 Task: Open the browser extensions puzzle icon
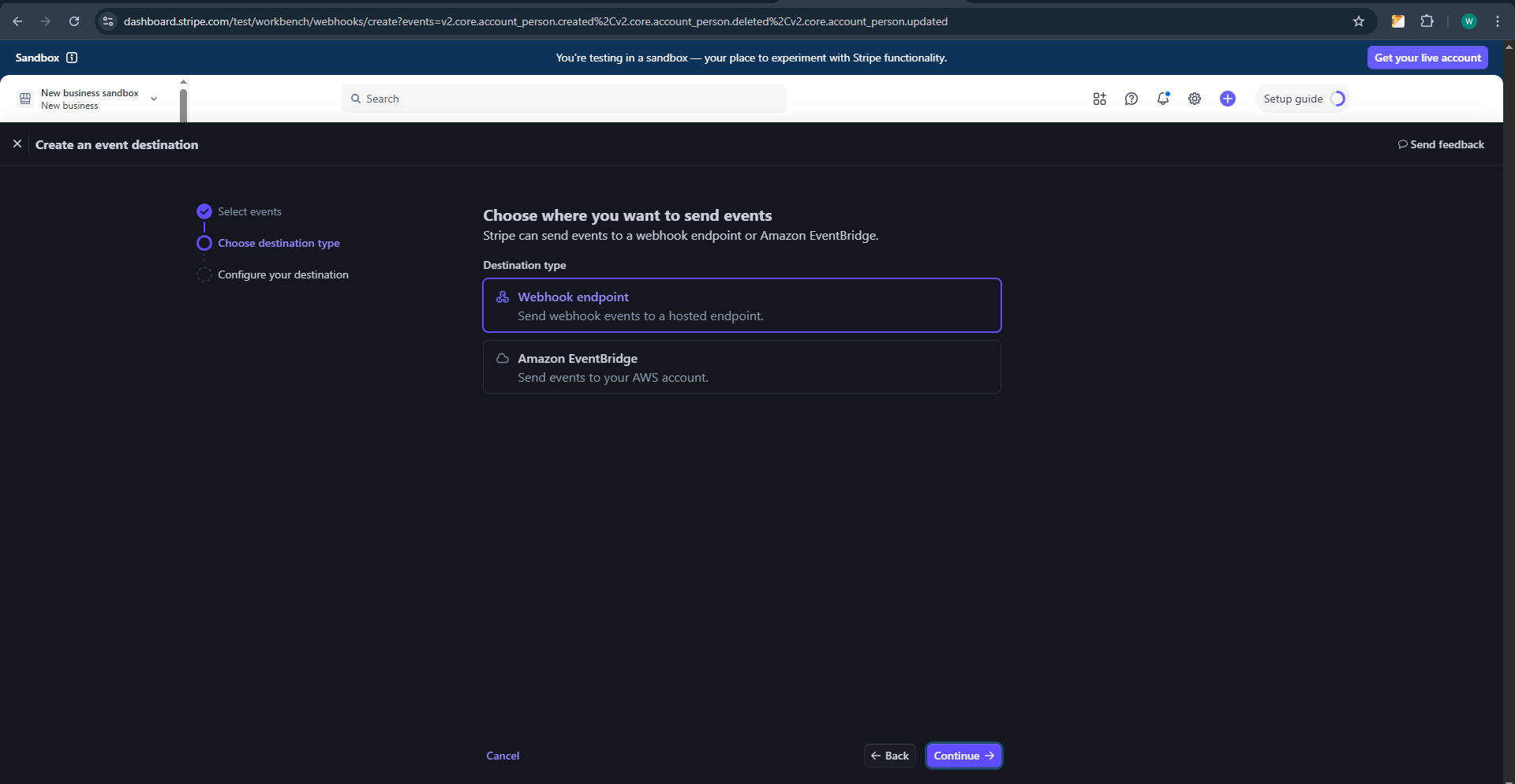point(1427,21)
